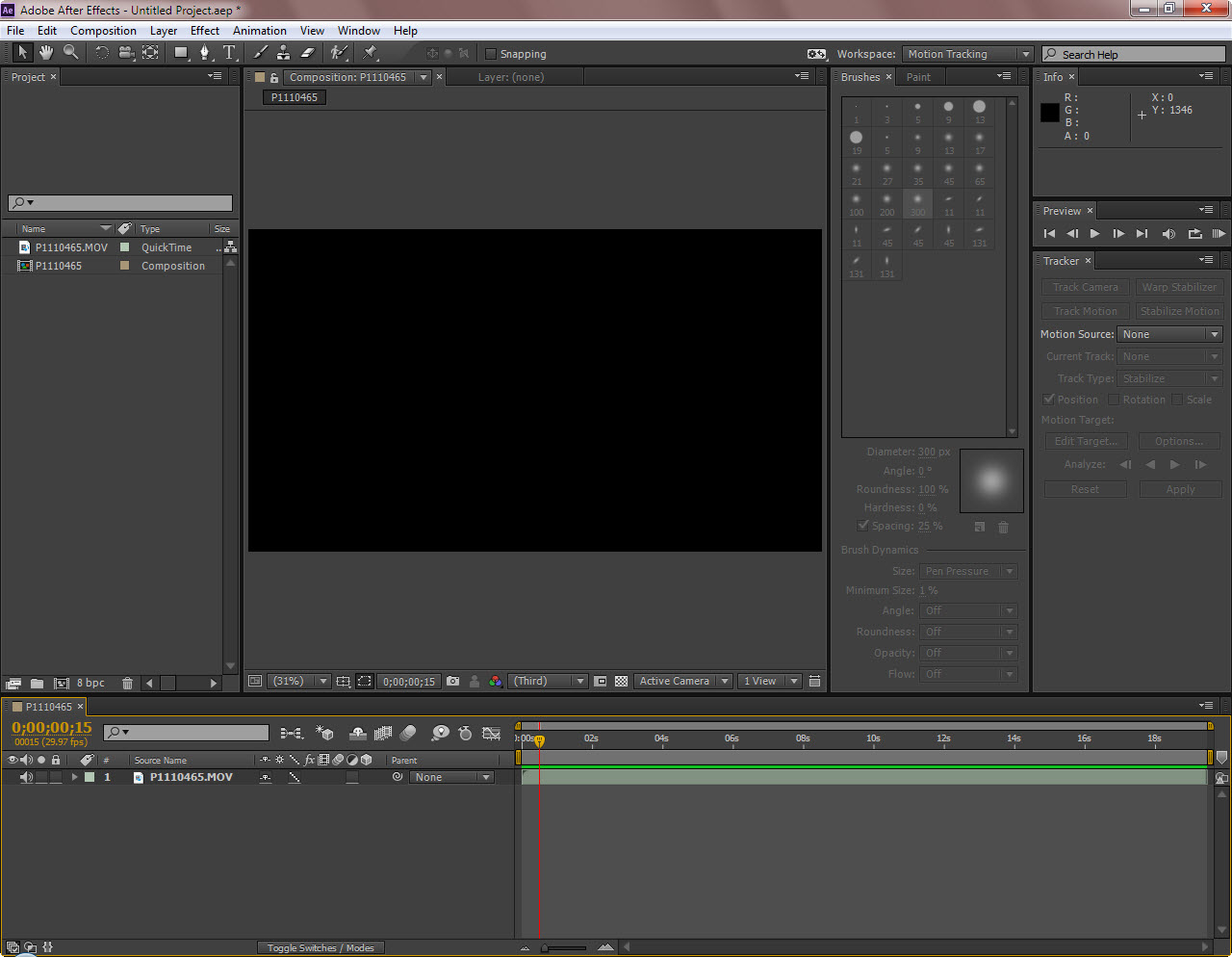Play the preview in Preview panel
The image size is (1232, 957).
(1094, 233)
